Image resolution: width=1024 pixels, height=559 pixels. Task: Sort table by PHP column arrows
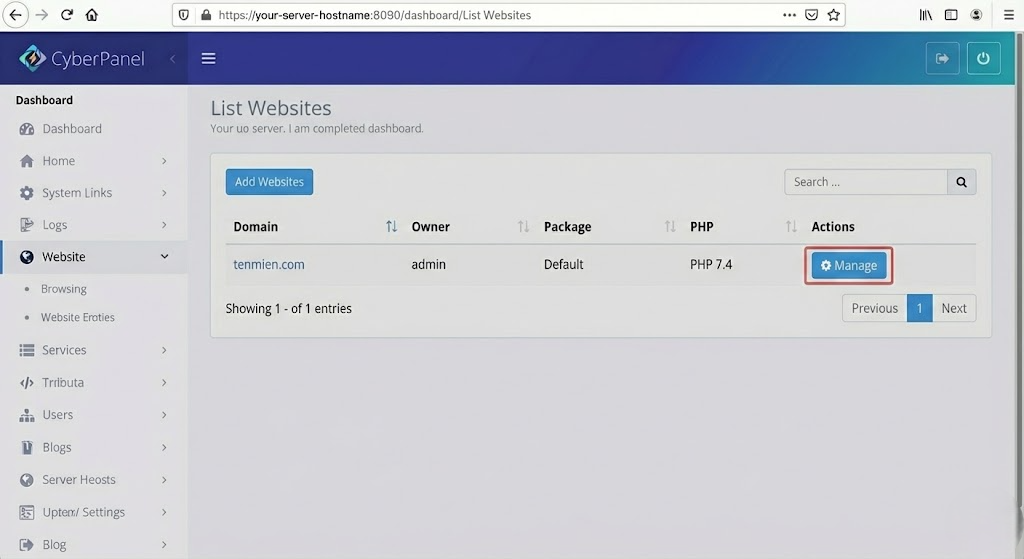point(791,227)
